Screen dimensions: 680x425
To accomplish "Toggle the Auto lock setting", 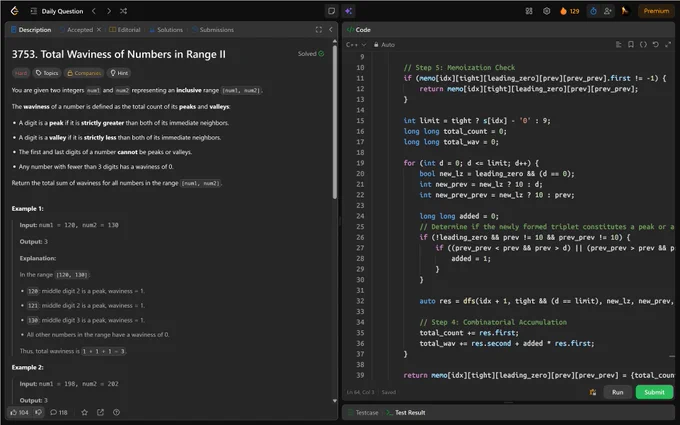I will 384,45.
